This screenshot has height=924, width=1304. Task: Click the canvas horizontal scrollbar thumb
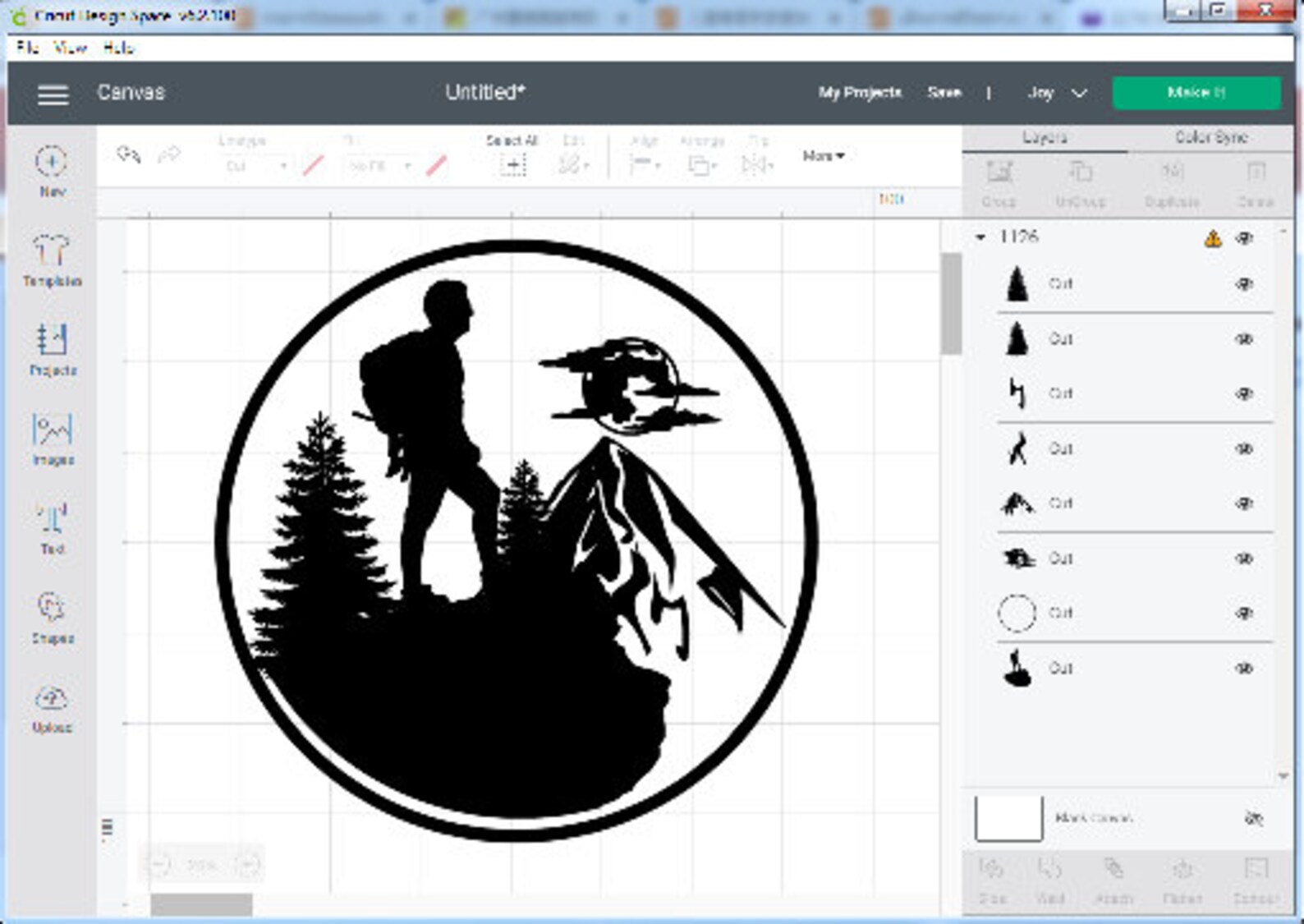point(201,904)
